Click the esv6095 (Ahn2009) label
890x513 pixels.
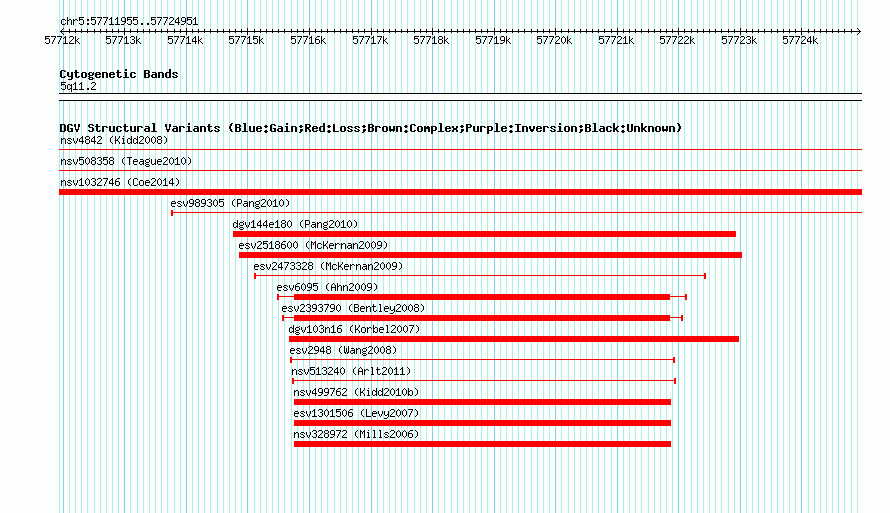click(327, 287)
